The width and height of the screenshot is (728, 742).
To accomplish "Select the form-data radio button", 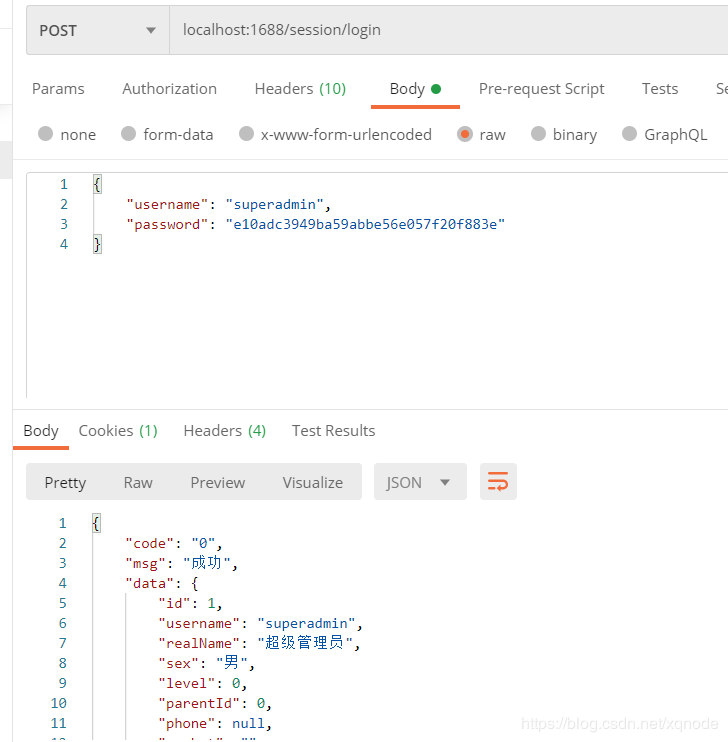I will pyautogui.click(x=128, y=134).
